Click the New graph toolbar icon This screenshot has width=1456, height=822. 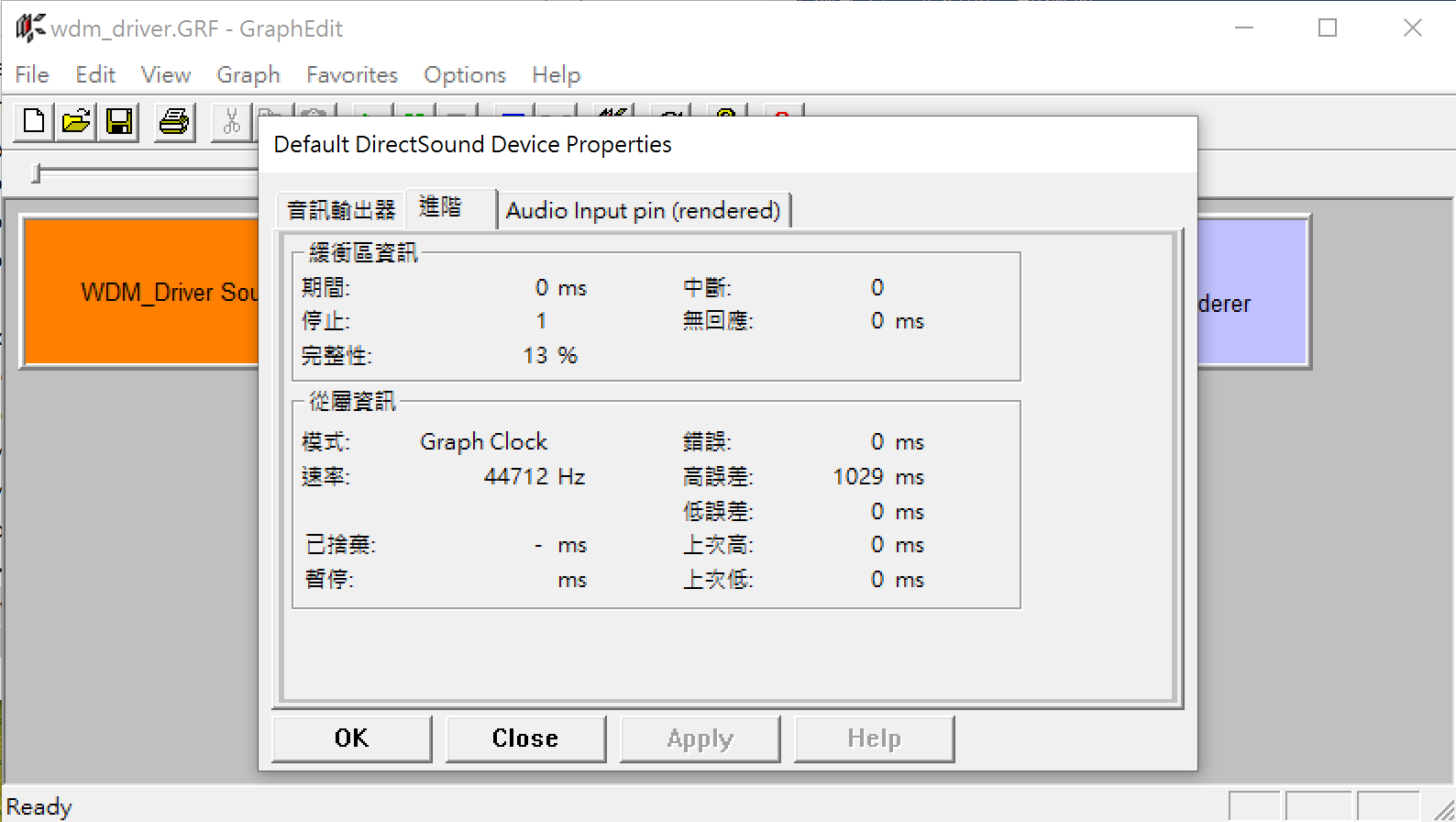pos(34,122)
